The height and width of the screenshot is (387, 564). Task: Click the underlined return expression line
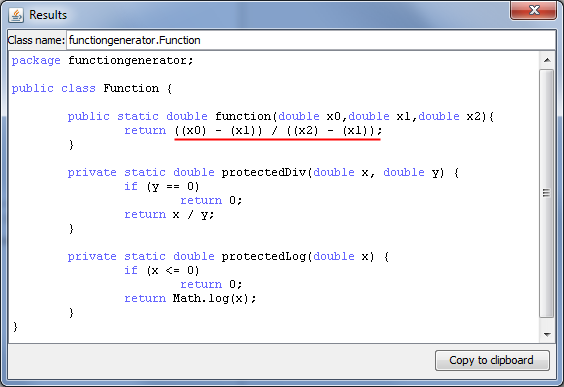coord(253,131)
